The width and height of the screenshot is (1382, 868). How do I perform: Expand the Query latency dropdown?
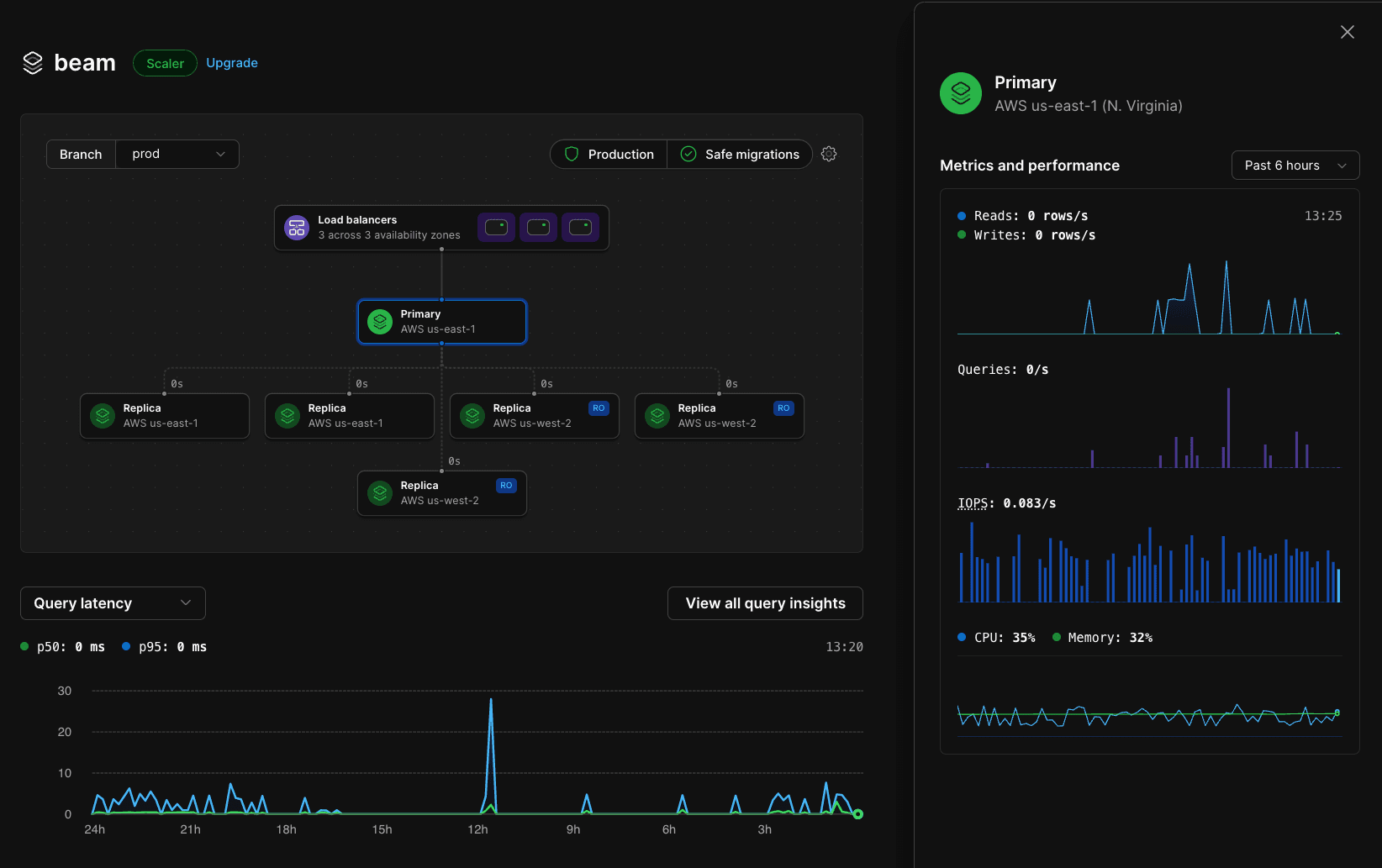coord(113,603)
